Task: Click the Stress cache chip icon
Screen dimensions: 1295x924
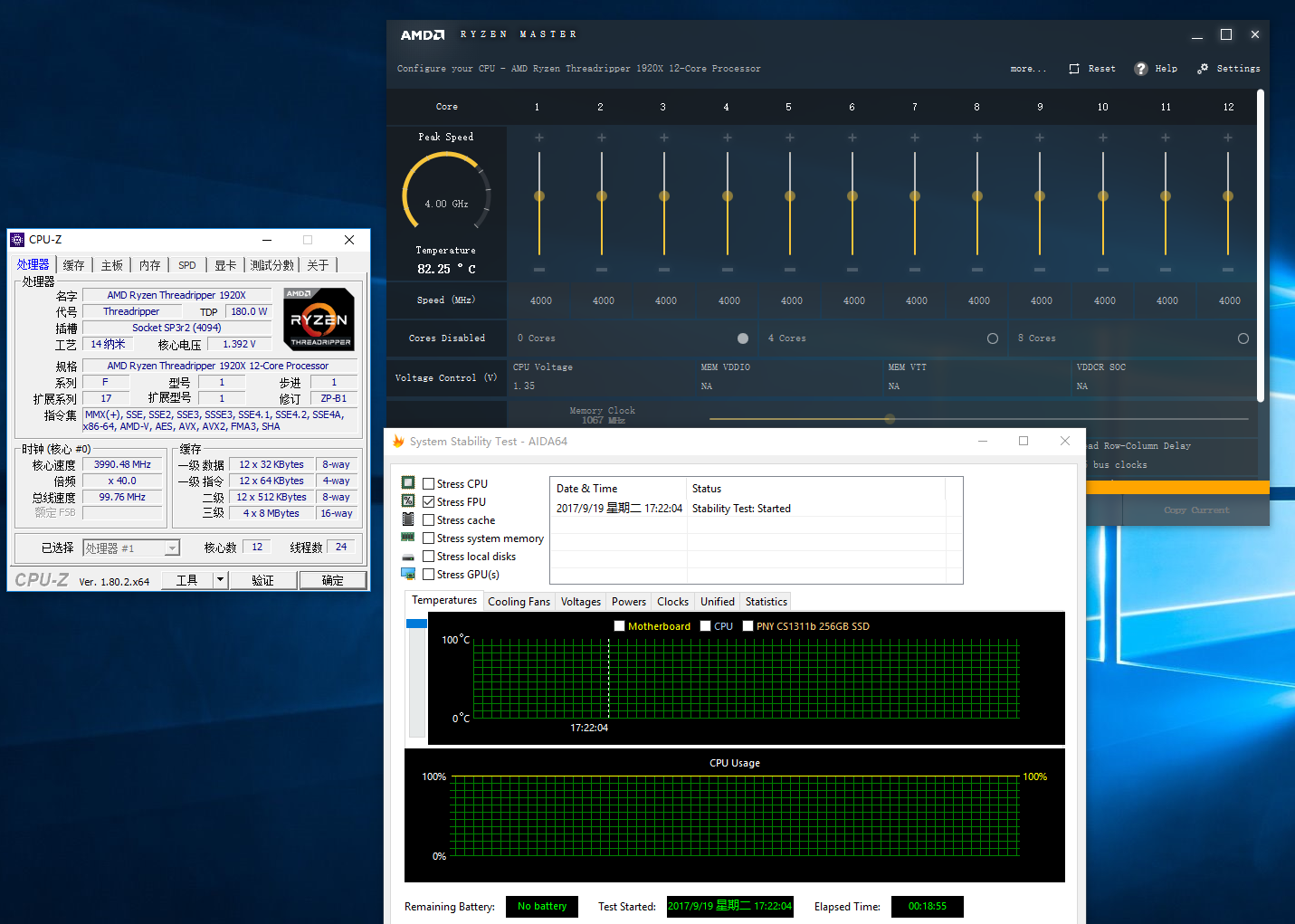Action: (408, 519)
